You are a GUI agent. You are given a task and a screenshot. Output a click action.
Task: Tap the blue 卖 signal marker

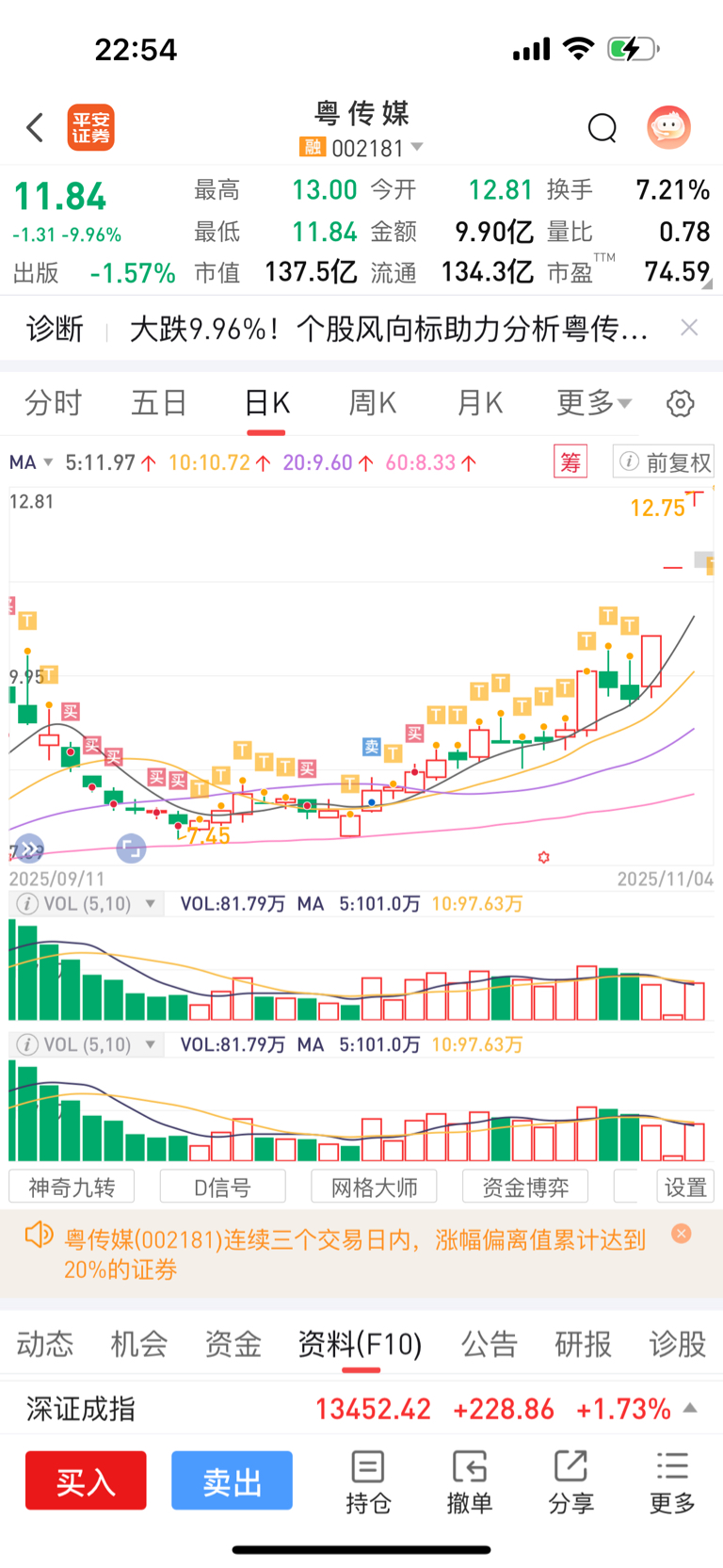point(372,747)
